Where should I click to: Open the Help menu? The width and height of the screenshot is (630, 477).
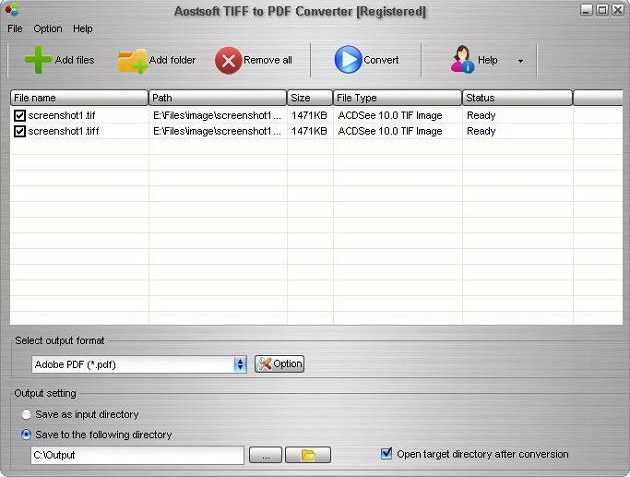click(x=83, y=29)
